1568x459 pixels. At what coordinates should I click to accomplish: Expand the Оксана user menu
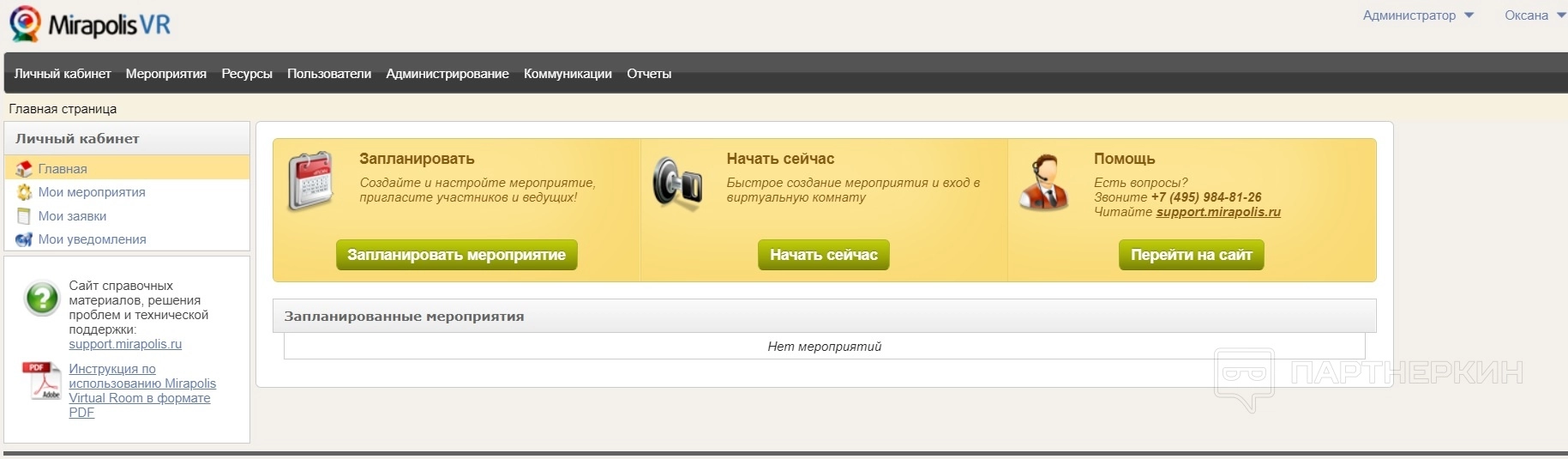coord(1535,15)
